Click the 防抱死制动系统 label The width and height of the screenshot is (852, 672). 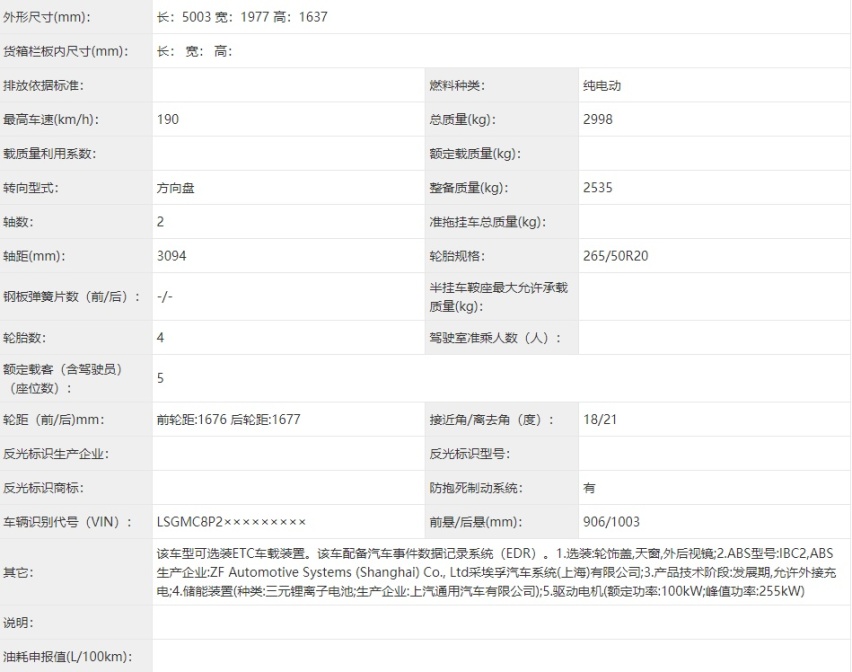click(x=476, y=488)
